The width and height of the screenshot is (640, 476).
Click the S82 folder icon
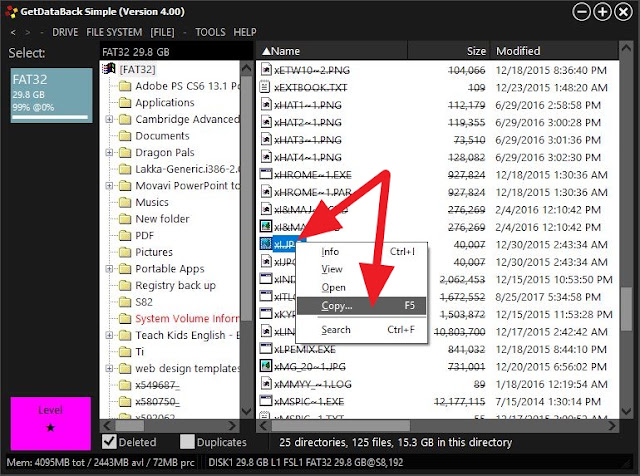point(124,302)
